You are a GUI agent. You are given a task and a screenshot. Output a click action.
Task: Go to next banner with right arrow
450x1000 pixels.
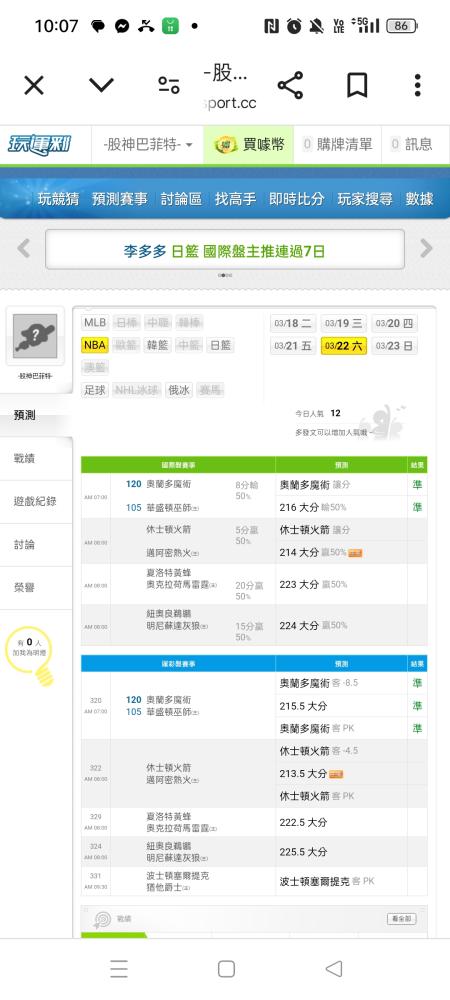point(426,248)
